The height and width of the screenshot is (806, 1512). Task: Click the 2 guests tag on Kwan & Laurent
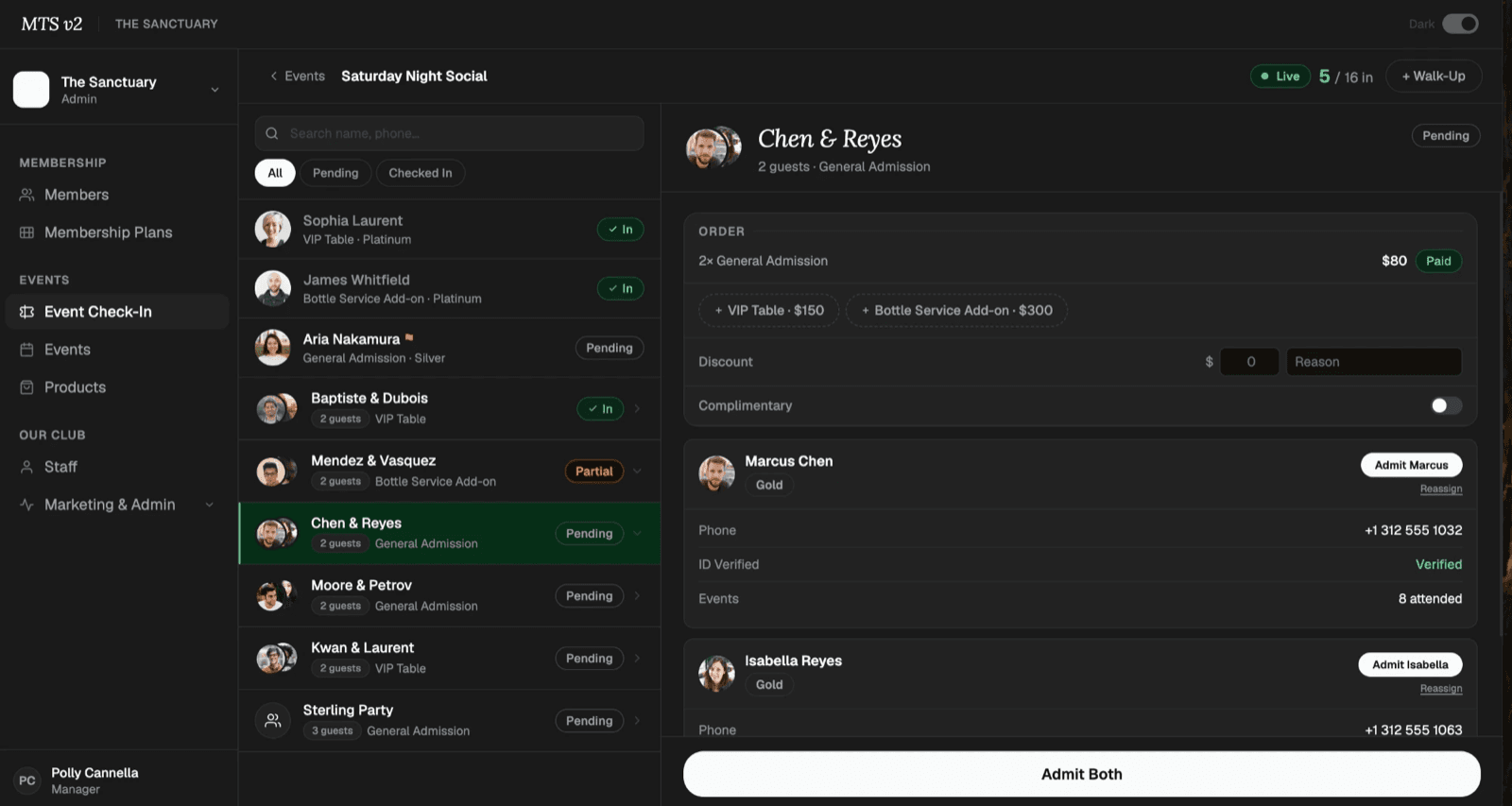point(340,668)
